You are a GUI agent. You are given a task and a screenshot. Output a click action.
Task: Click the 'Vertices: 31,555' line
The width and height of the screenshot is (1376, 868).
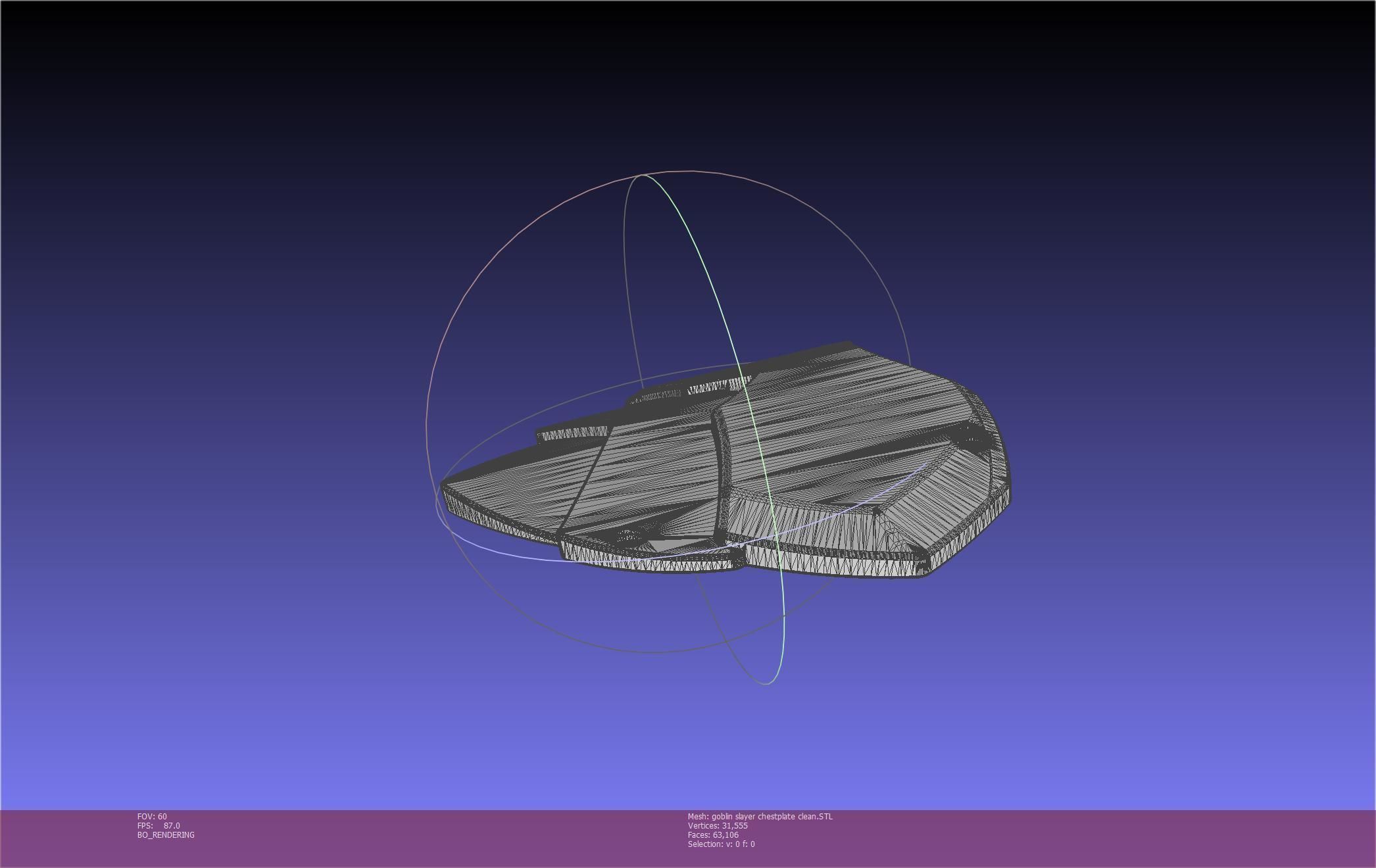click(718, 826)
